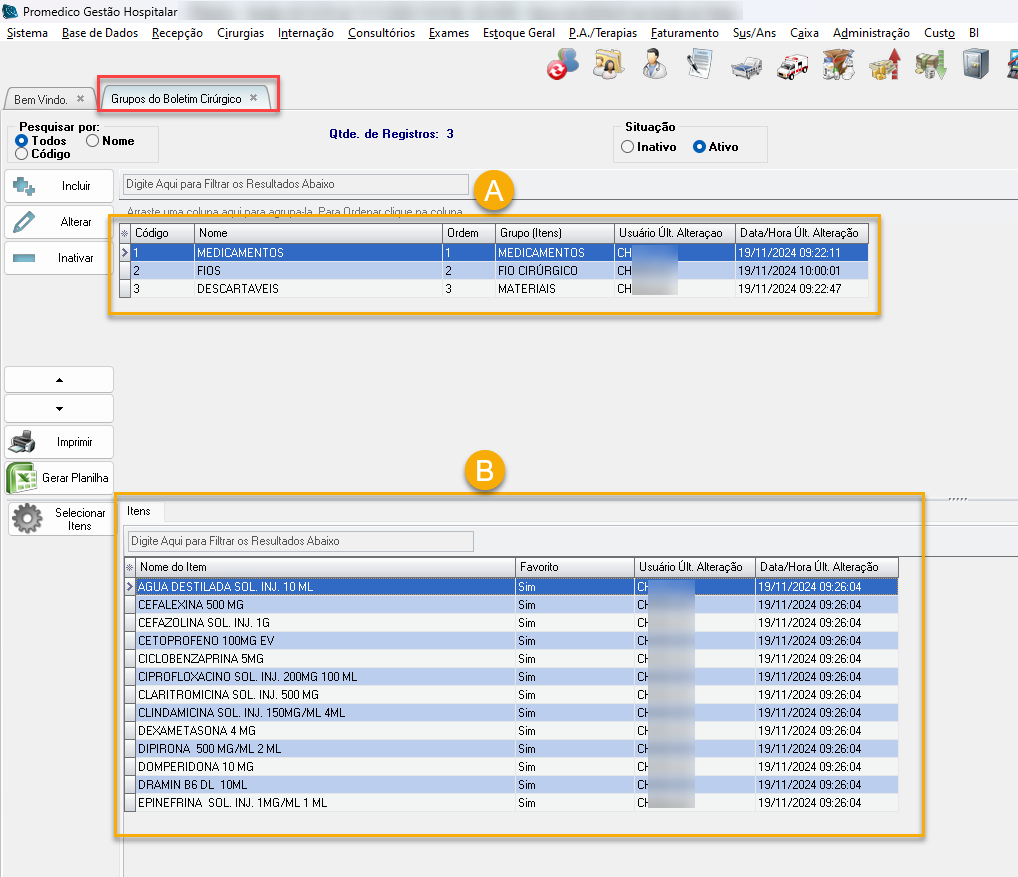1018x877 pixels.
Task: Select the MEDICAMENTOS name cell
Action: coord(318,253)
